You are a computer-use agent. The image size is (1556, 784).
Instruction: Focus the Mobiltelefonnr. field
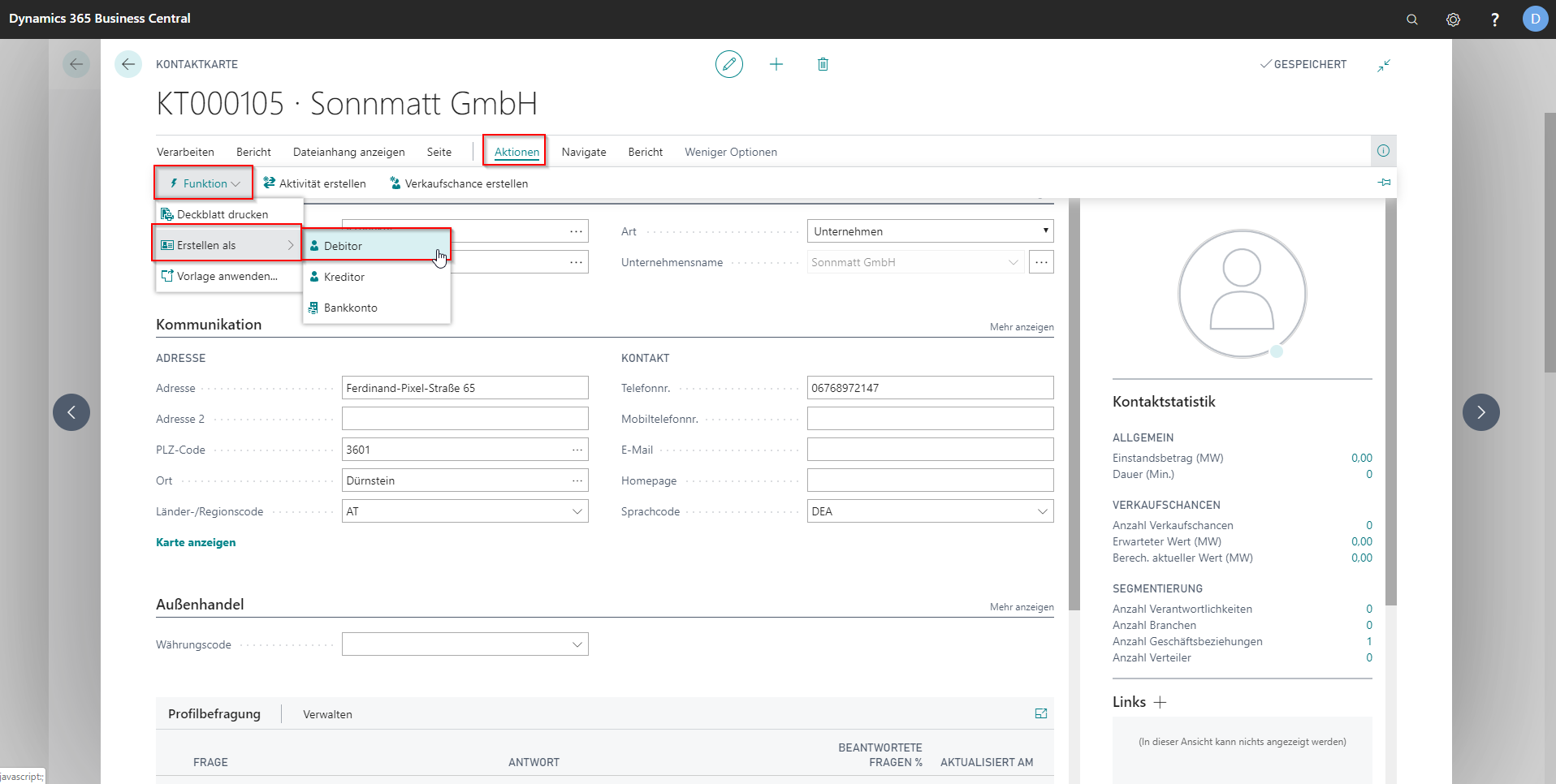pos(931,419)
